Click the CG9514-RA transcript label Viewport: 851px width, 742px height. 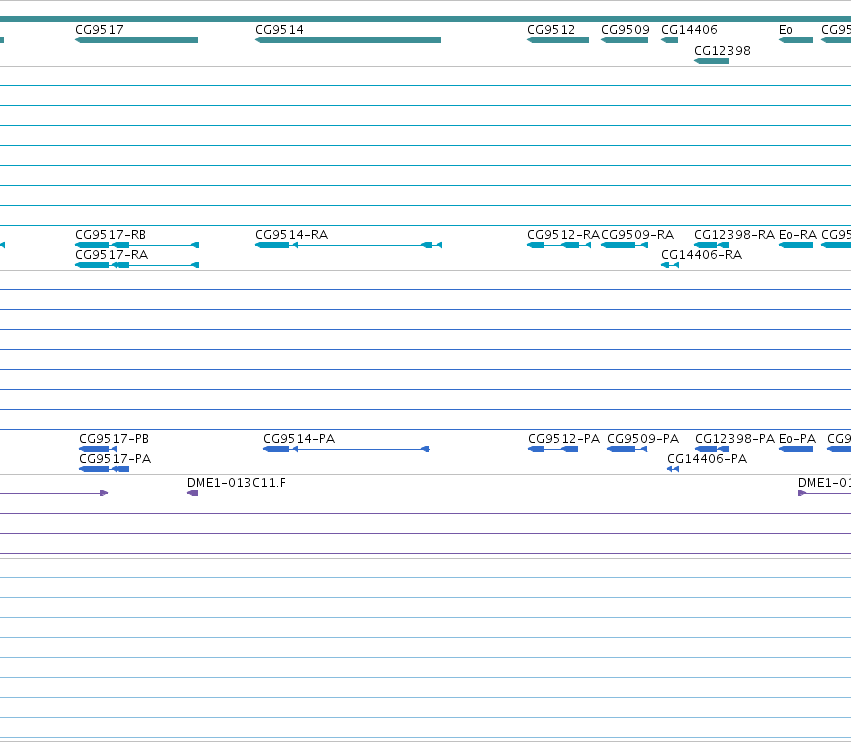tap(291, 234)
